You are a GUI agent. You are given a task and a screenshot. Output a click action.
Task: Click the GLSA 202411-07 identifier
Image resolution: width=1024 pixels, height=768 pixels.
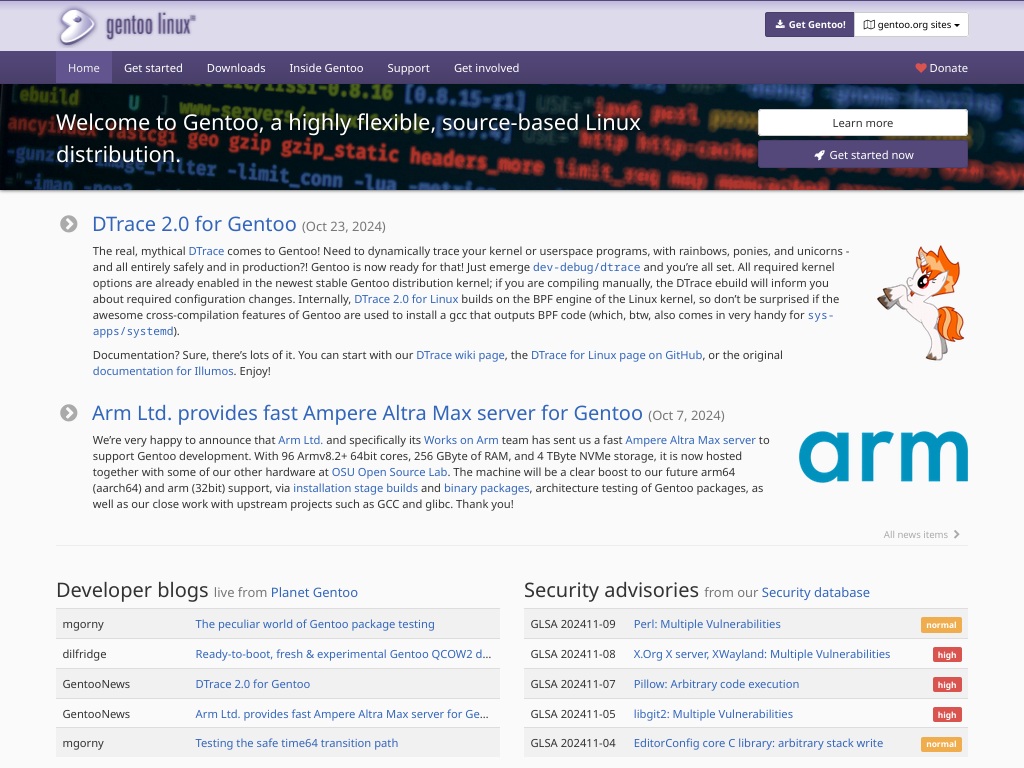[573, 684]
